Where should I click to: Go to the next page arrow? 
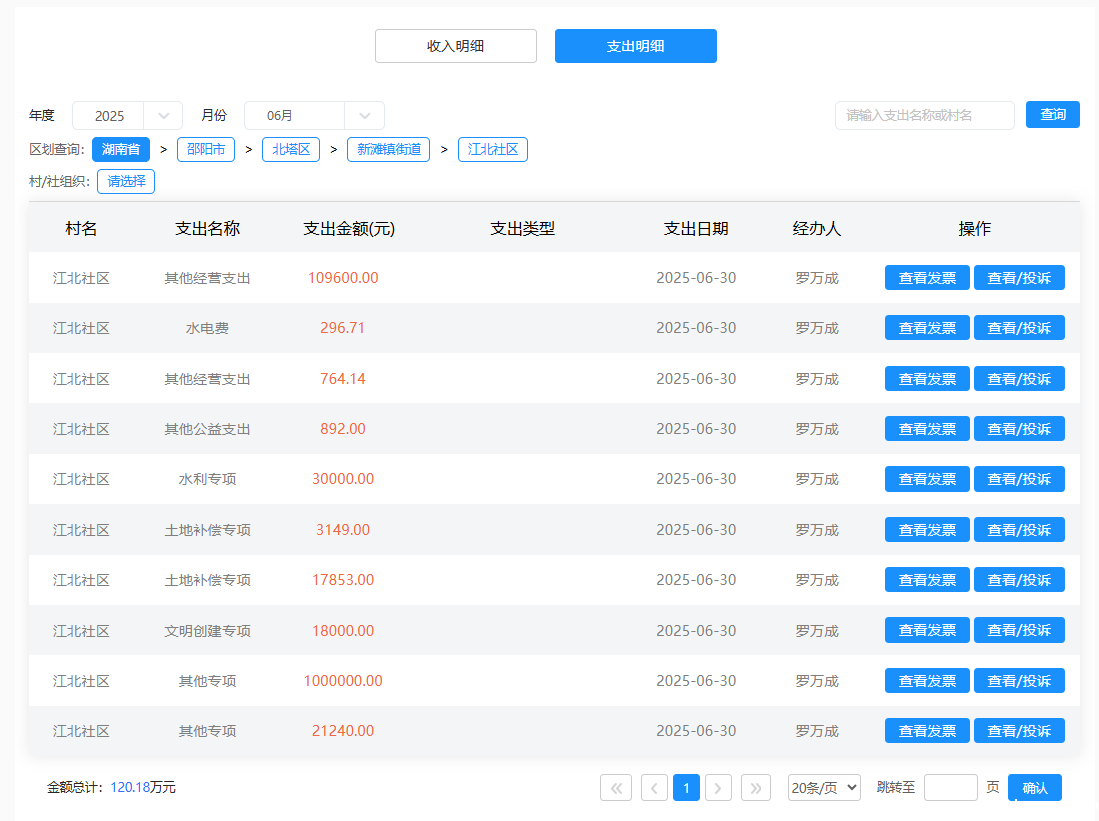(718, 788)
